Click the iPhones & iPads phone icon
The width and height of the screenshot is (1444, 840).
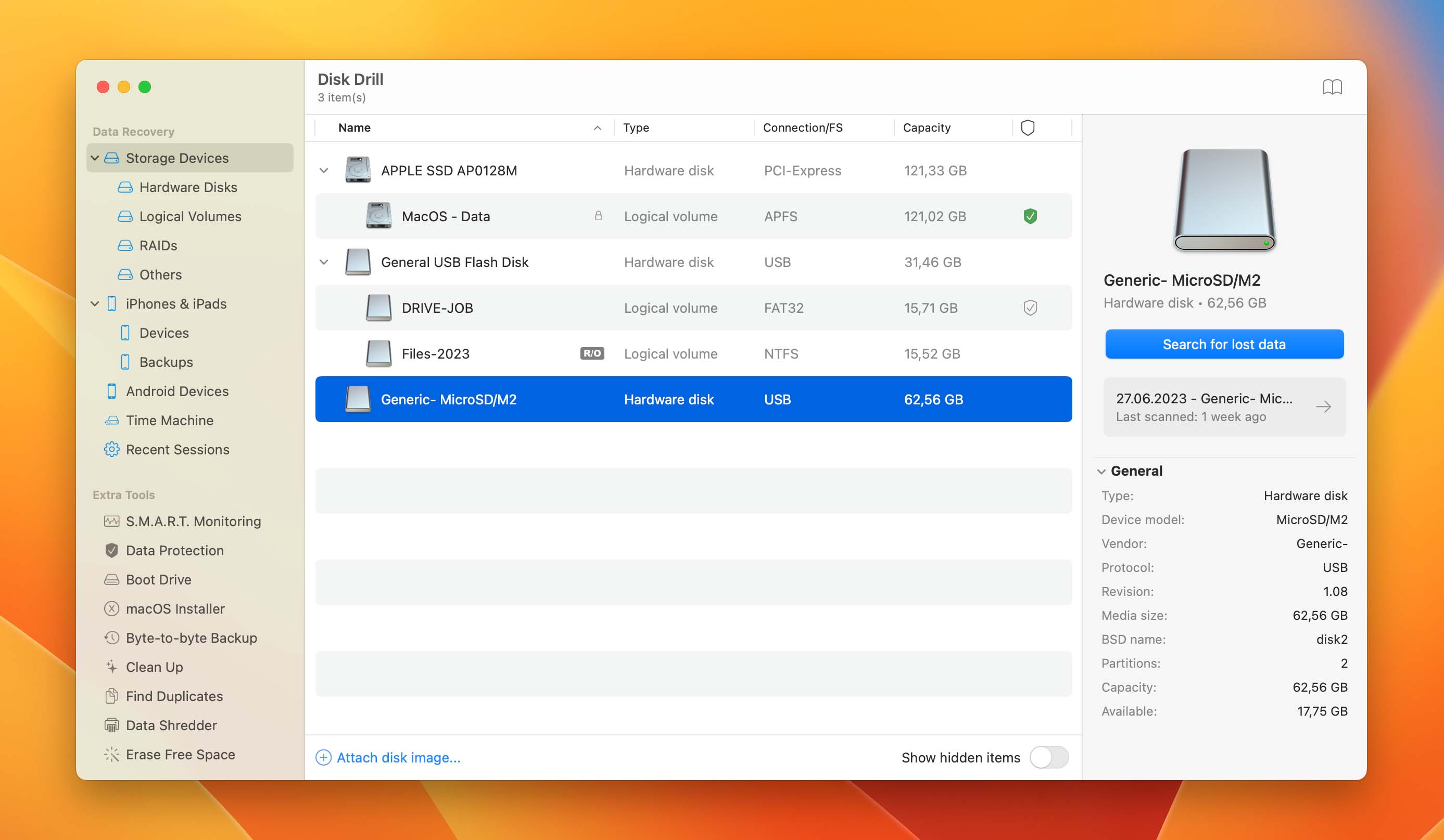click(x=112, y=304)
